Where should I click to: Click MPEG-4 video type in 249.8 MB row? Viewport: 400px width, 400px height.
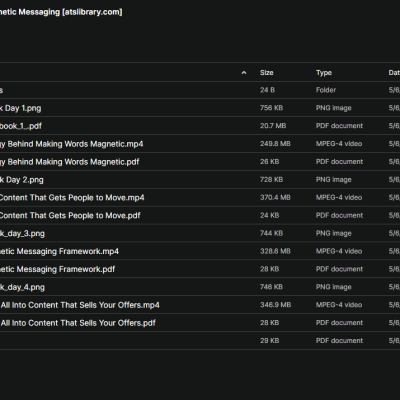(x=339, y=144)
